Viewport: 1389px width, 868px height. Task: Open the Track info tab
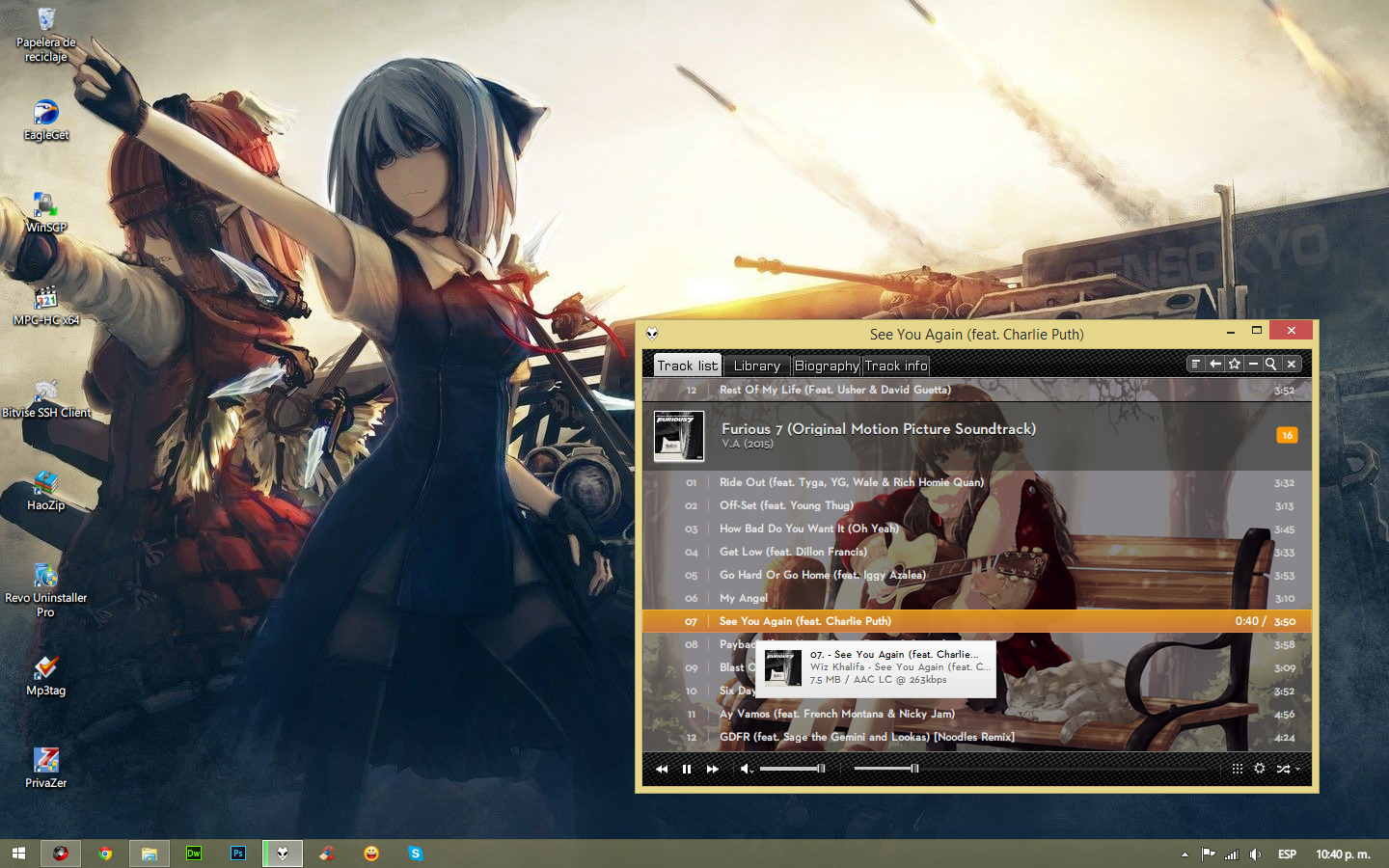tap(896, 366)
